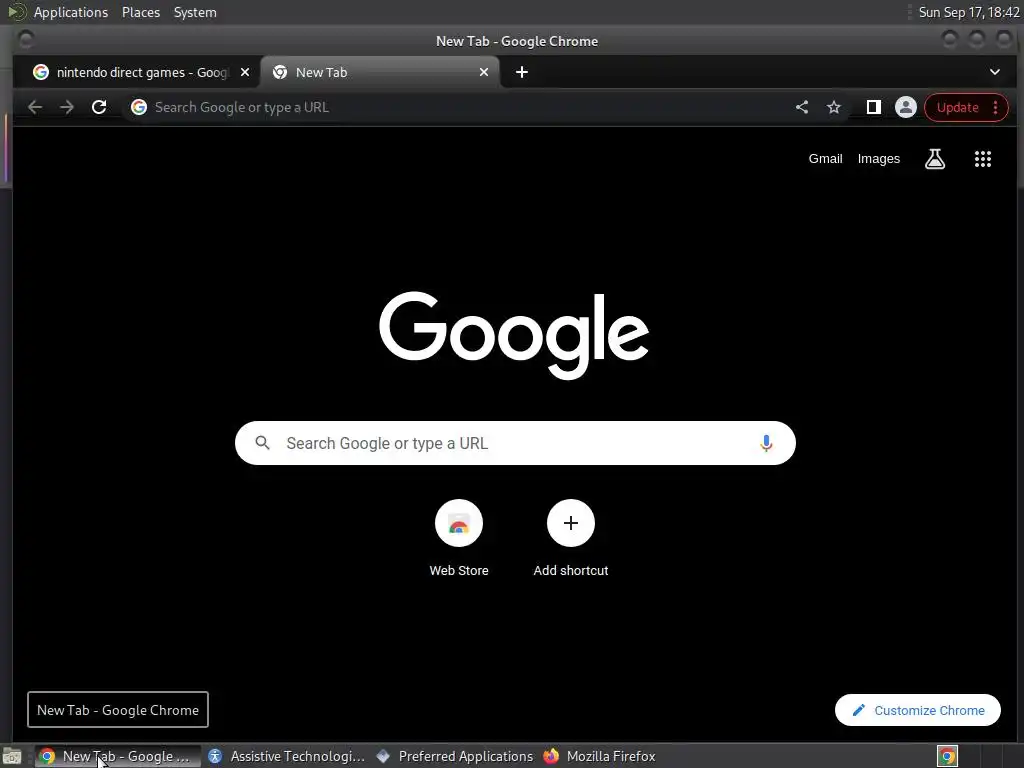Open Chrome menu three-dot icon
Image resolution: width=1024 pixels, height=768 pixels.
click(x=995, y=107)
